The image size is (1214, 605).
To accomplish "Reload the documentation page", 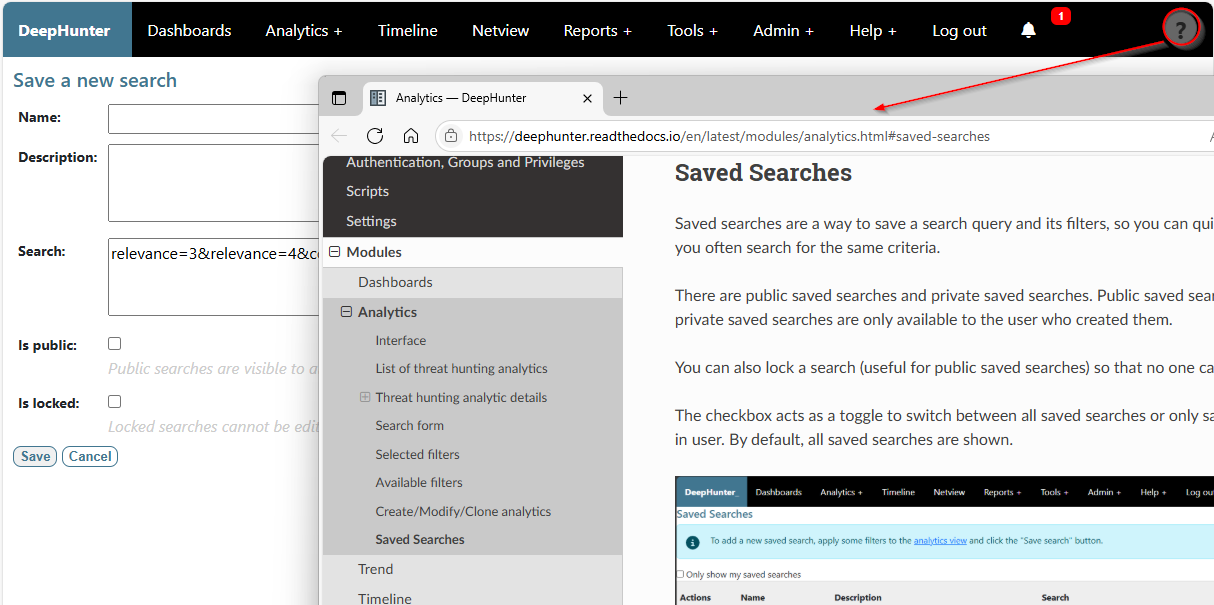I will click(375, 136).
